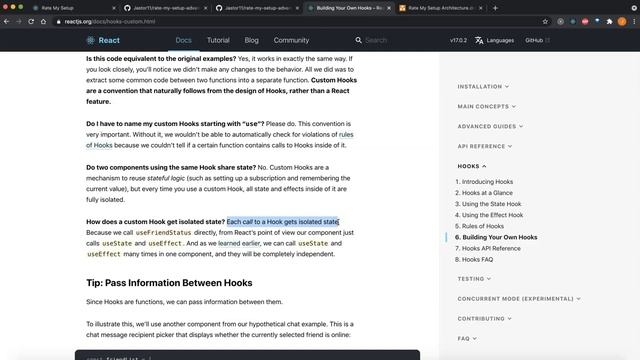640x360 pixels.
Task: Close the Building Your Own Hooks tab
Action: (x=389, y=8)
